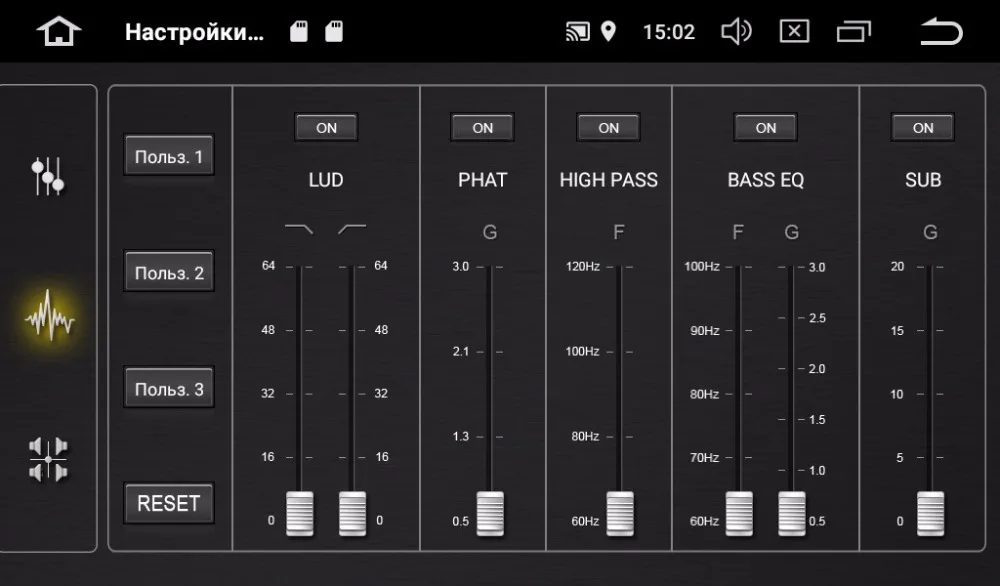Open the recent apps overview
This screenshot has height=586, width=1000.
(x=853, y=31)
